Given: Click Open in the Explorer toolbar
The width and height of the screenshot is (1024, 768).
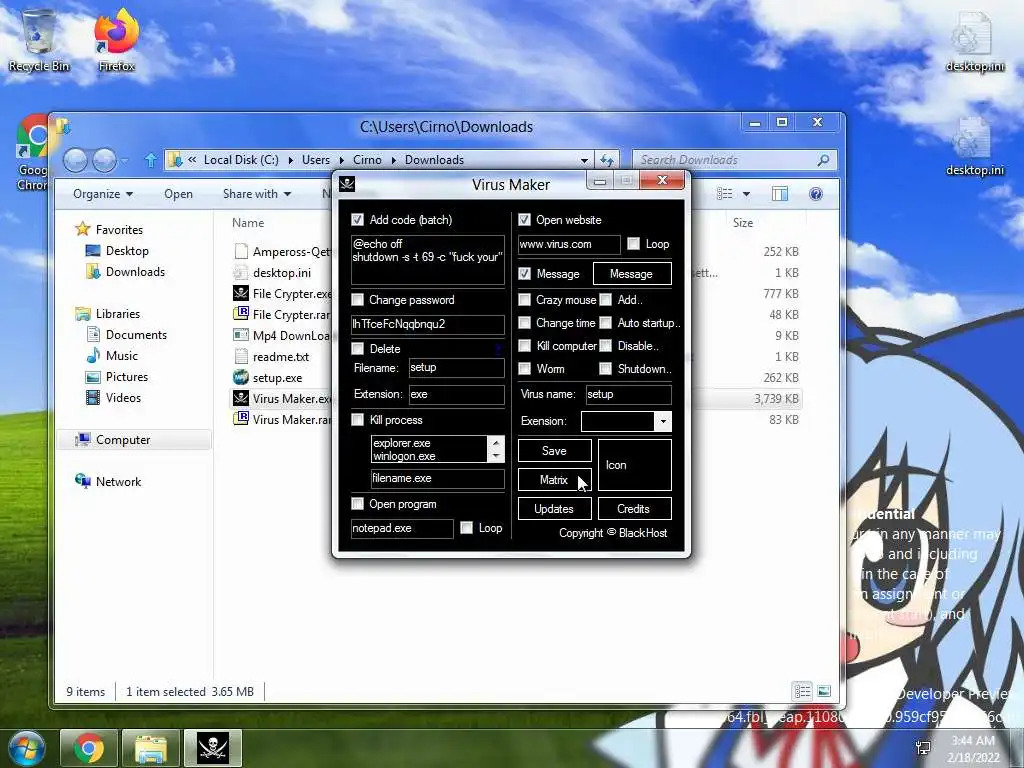Looking at the screenshot, I should click(x=178, y=194).
